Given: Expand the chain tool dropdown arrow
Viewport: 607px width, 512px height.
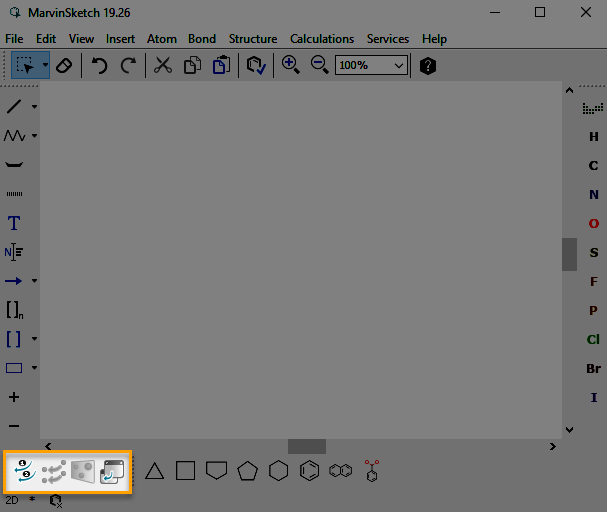Looking at the screenshot, I should coord(34,135).
